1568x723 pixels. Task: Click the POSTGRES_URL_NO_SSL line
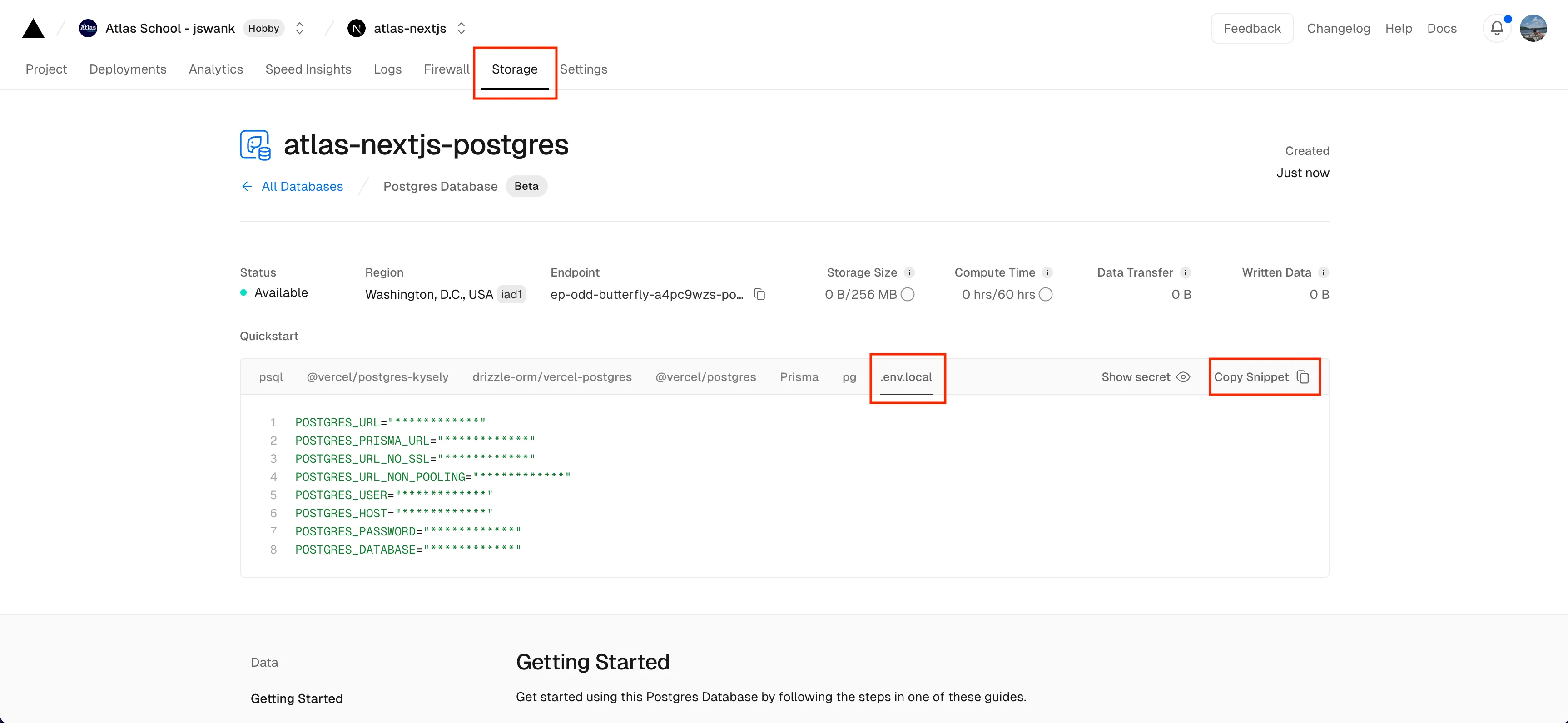[x=415, y=458]
